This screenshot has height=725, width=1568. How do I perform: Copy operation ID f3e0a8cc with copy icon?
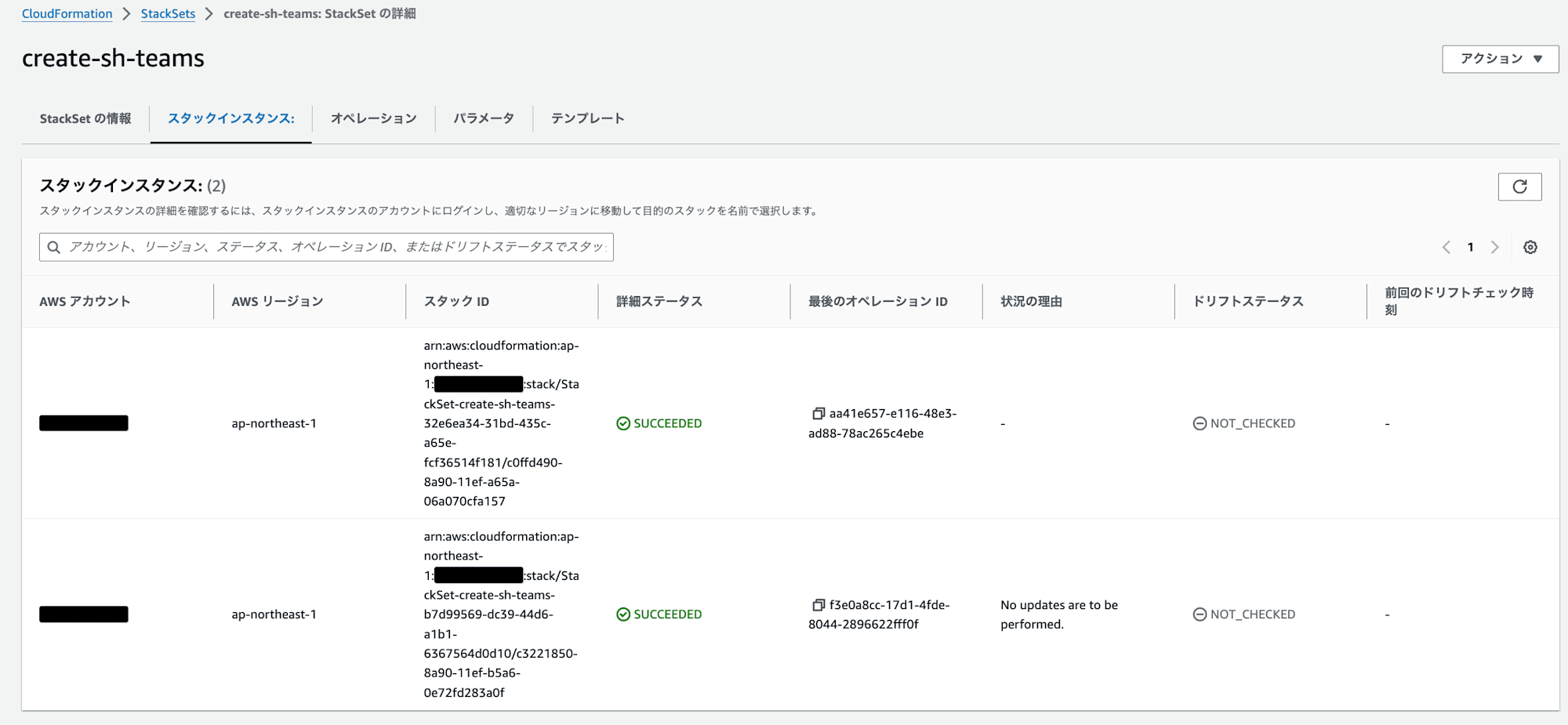818,605
